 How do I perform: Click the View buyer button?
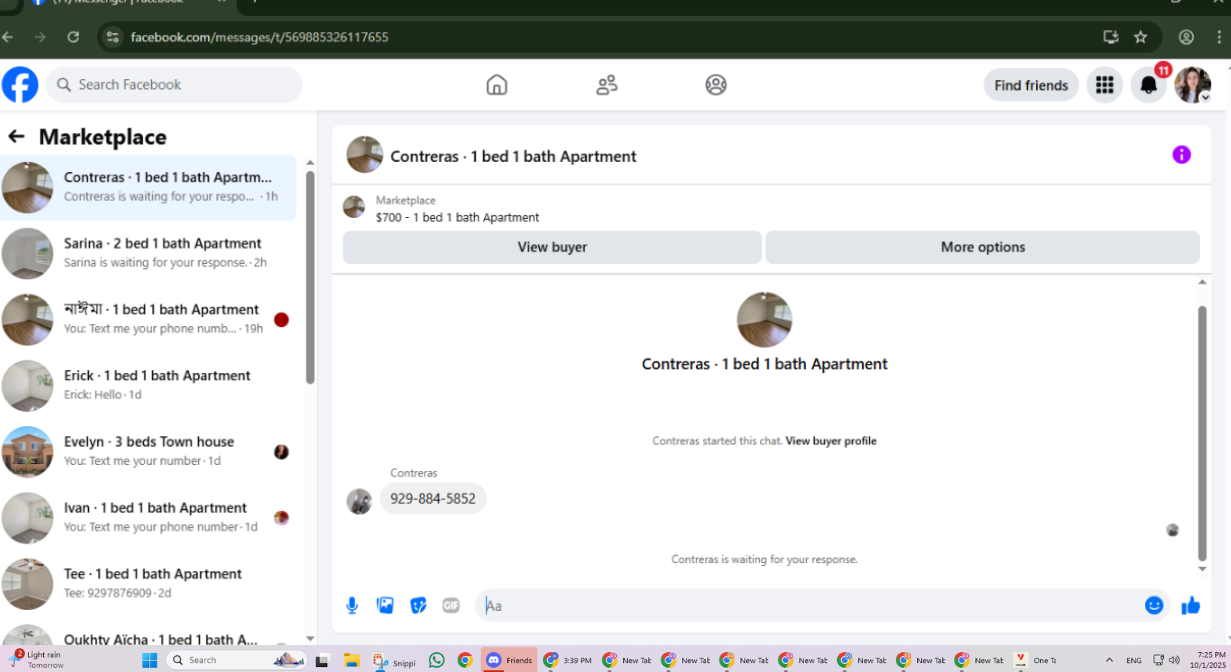[x=552, y=247]
